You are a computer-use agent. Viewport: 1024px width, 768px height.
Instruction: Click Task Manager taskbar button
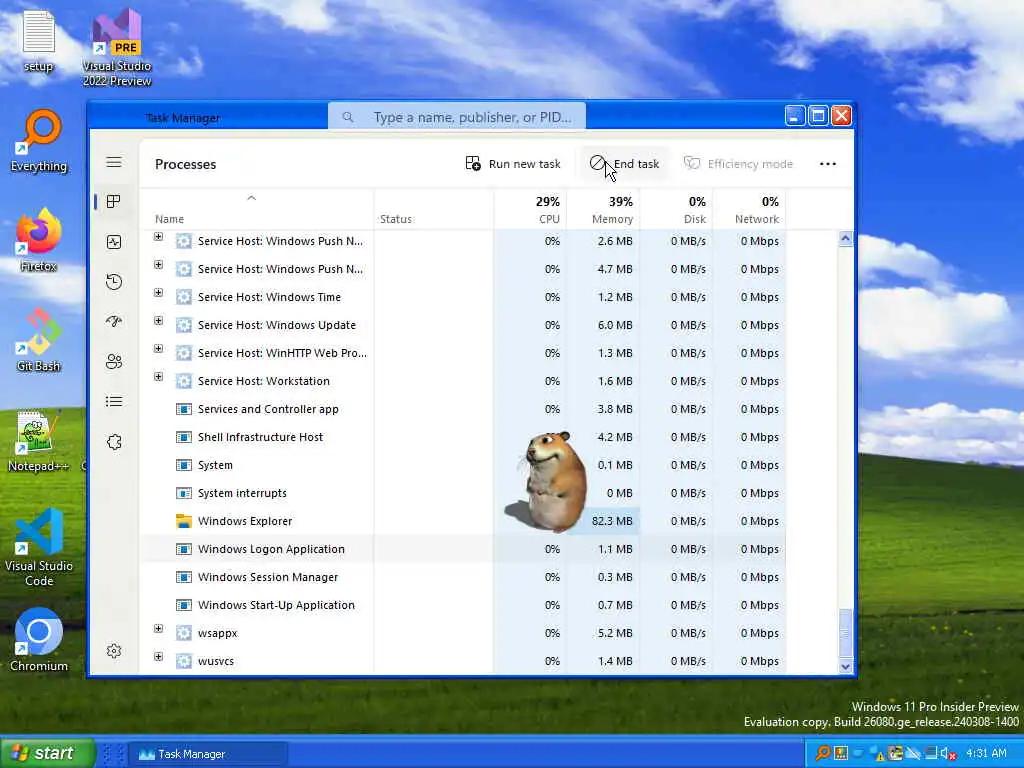click(x=208, y=754)
